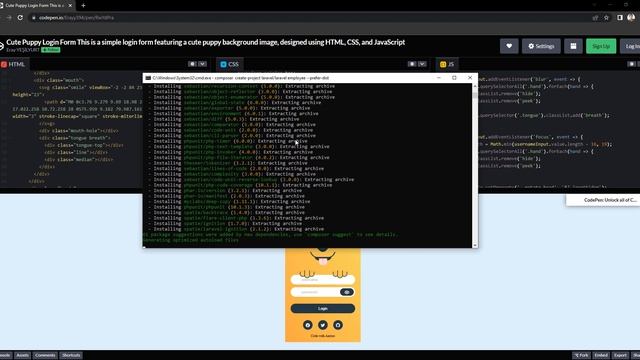Expand the HTML panel dropdown arrow

202,64
